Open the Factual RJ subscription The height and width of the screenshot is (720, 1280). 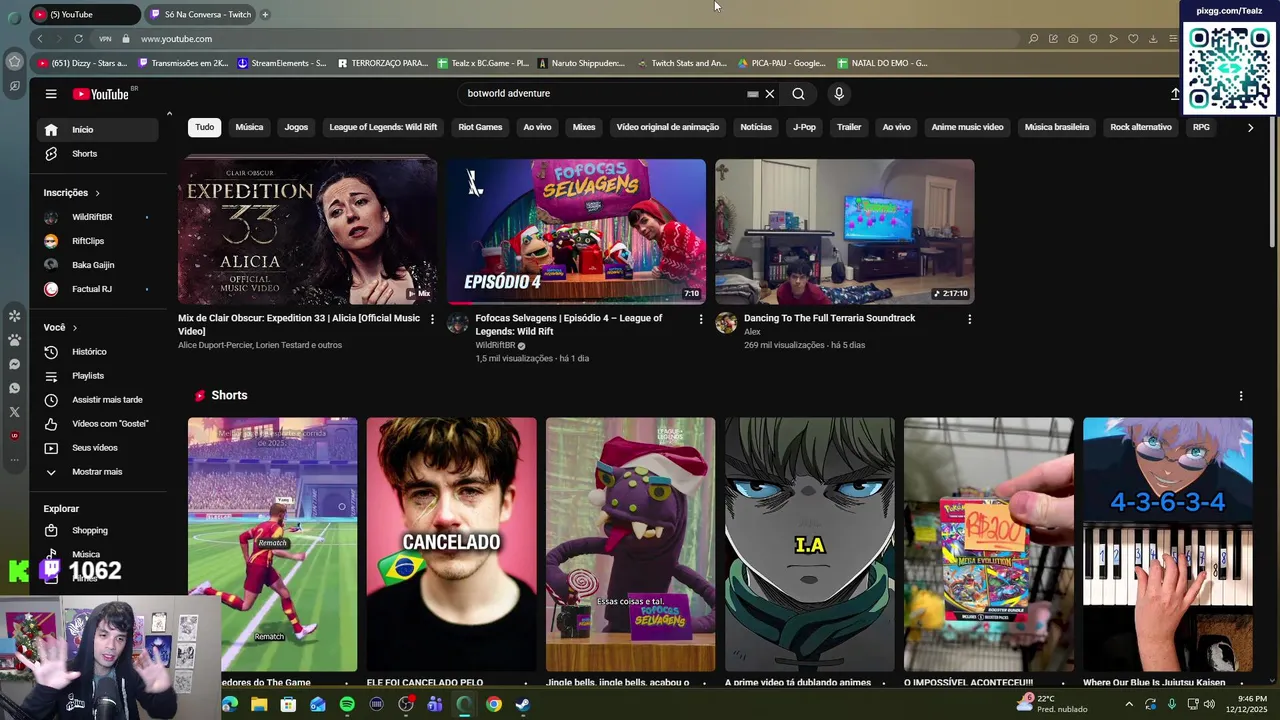click(97, 289)
